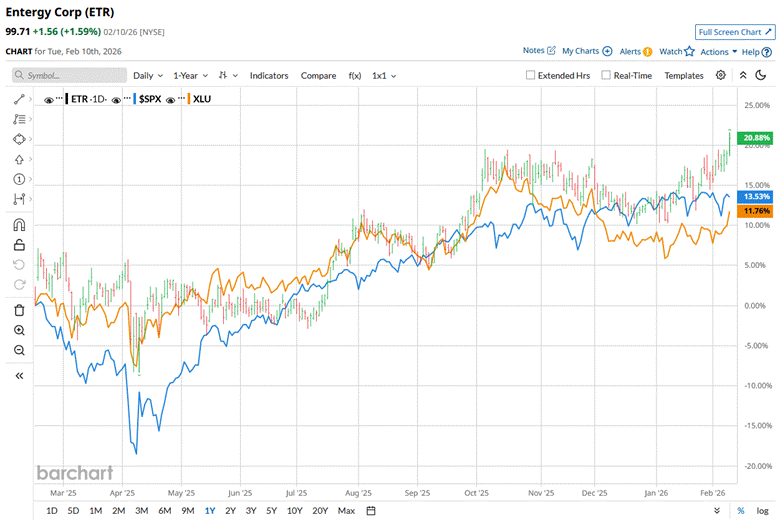Open the Indicators menu
The width and height of the screenshot is (780, 520).
click(269, 75)
